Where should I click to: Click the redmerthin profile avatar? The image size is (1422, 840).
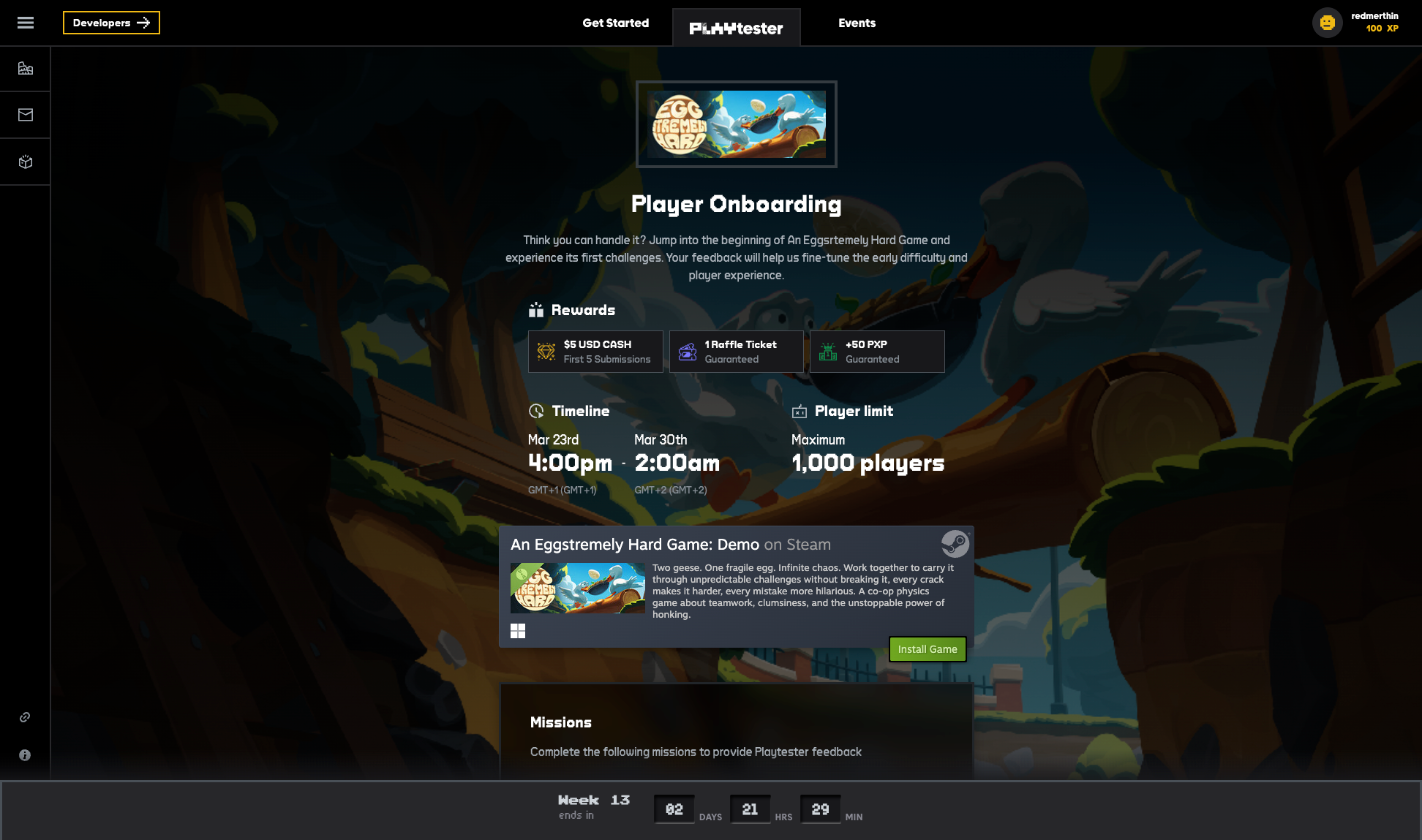[1328, 23]
